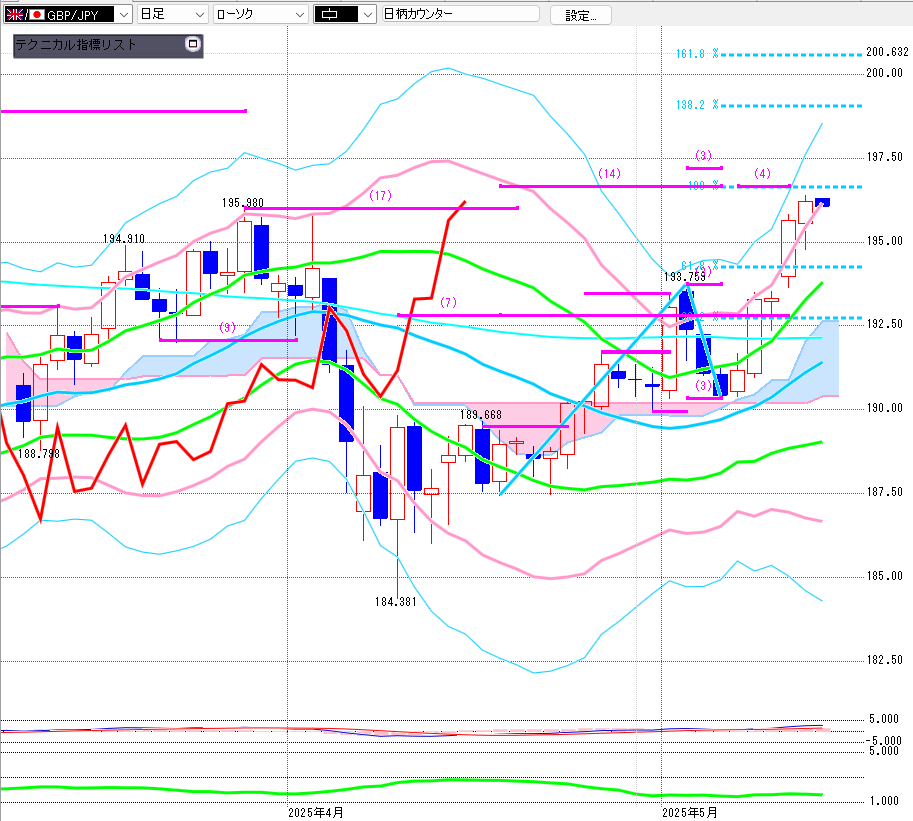This screenshot has height=821, width=913.
Task: Click the (4) day count label
Action: pos(762,174)
